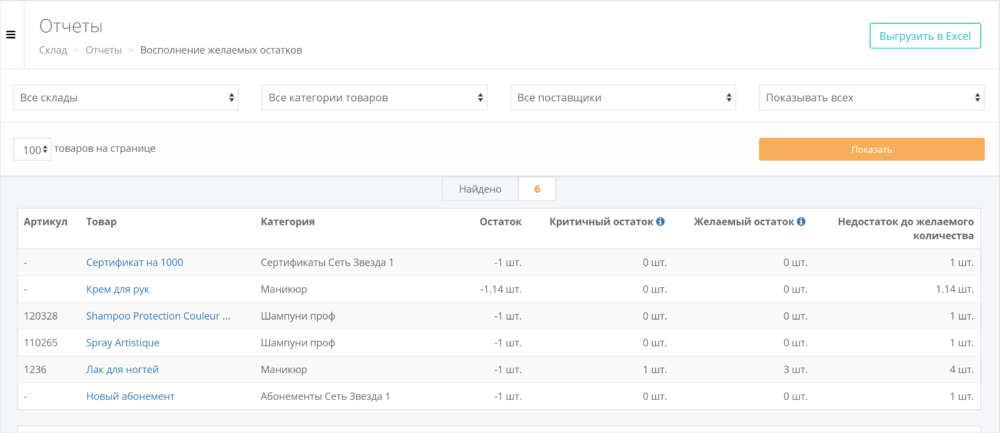The image size is (1000, 433).
Task: Open Все категории товаров dropdown
Action: 374,98
